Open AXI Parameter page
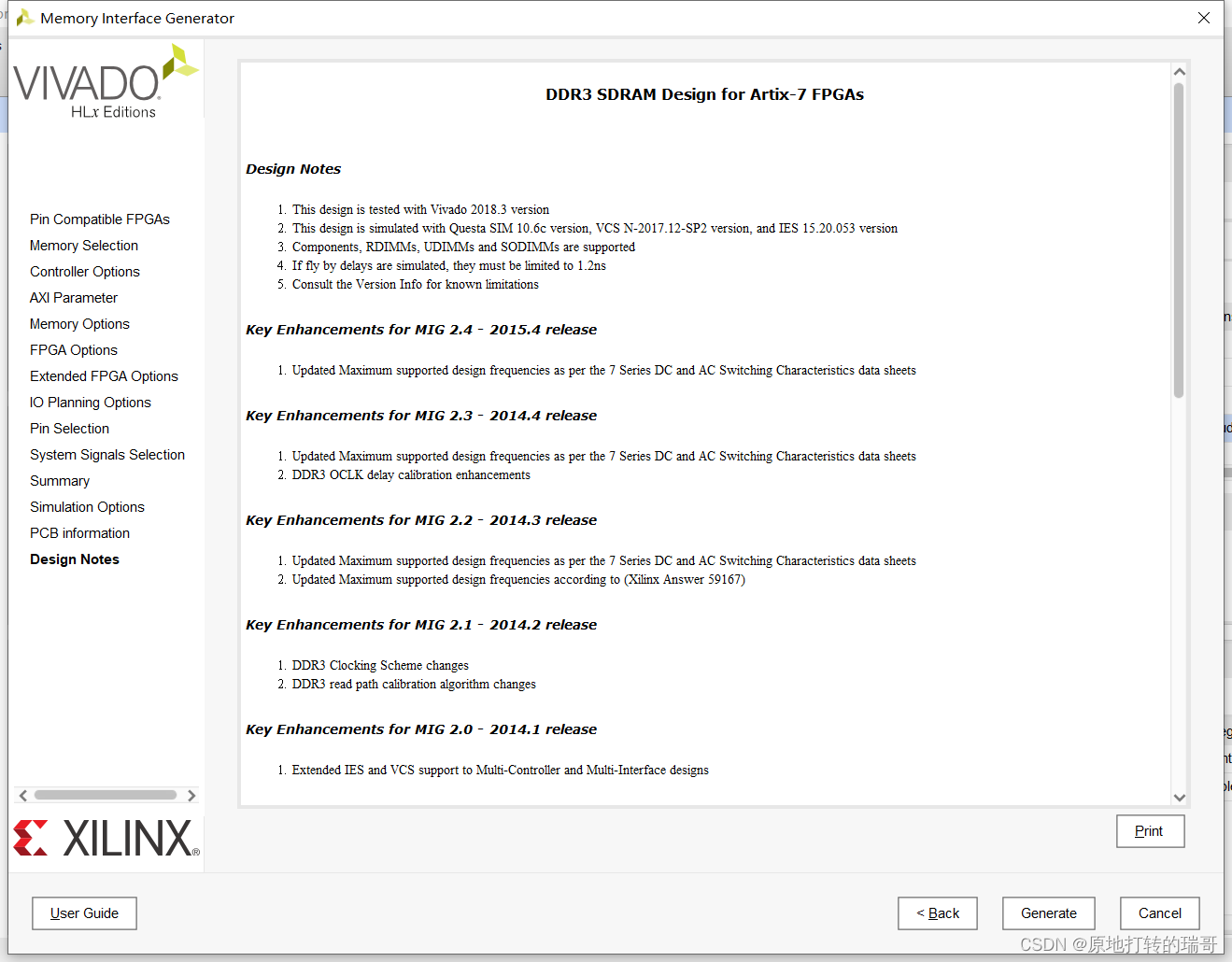Image resolution: width=1232 pixels, height=962 pixels. pyautogui.click(x=74, y=298)
